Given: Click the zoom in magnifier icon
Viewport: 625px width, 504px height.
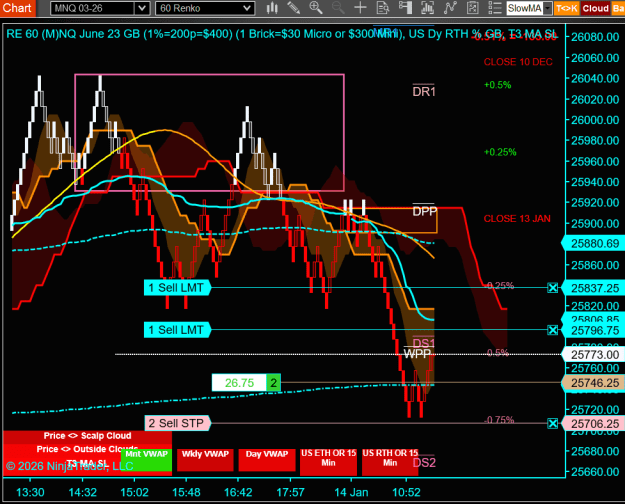Looking at the screenshot, I should click(x=316, y=8).
